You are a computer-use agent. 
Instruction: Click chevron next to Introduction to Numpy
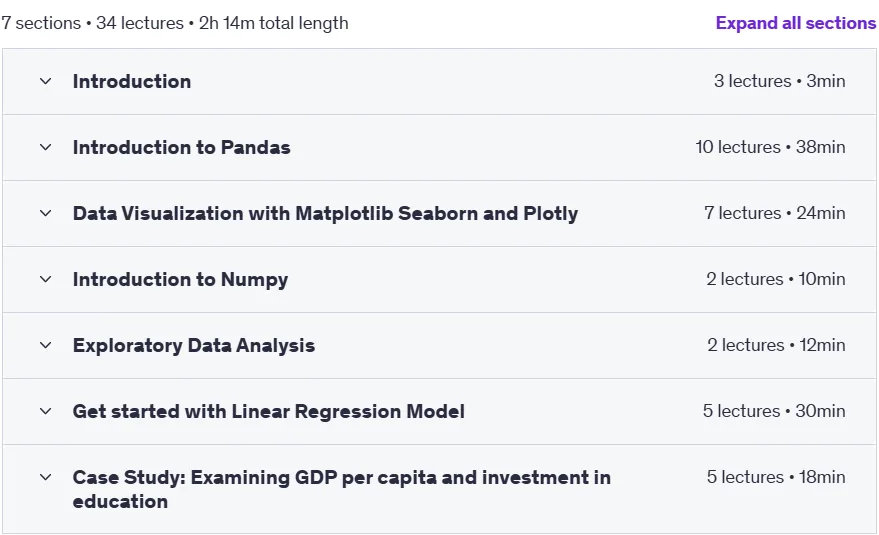point(45,279)
